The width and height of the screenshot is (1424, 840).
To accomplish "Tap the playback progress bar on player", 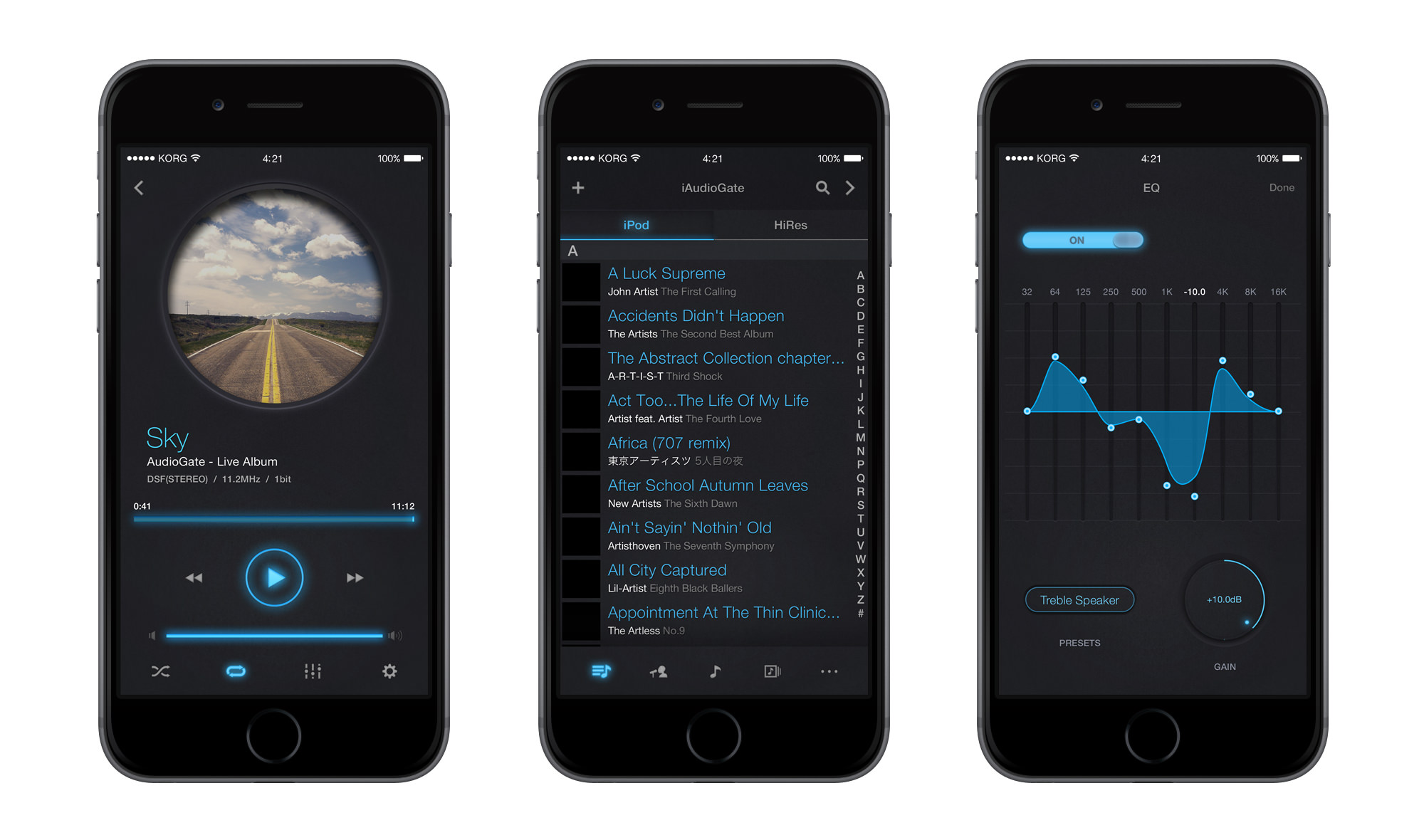I will (x=271, y=524).
